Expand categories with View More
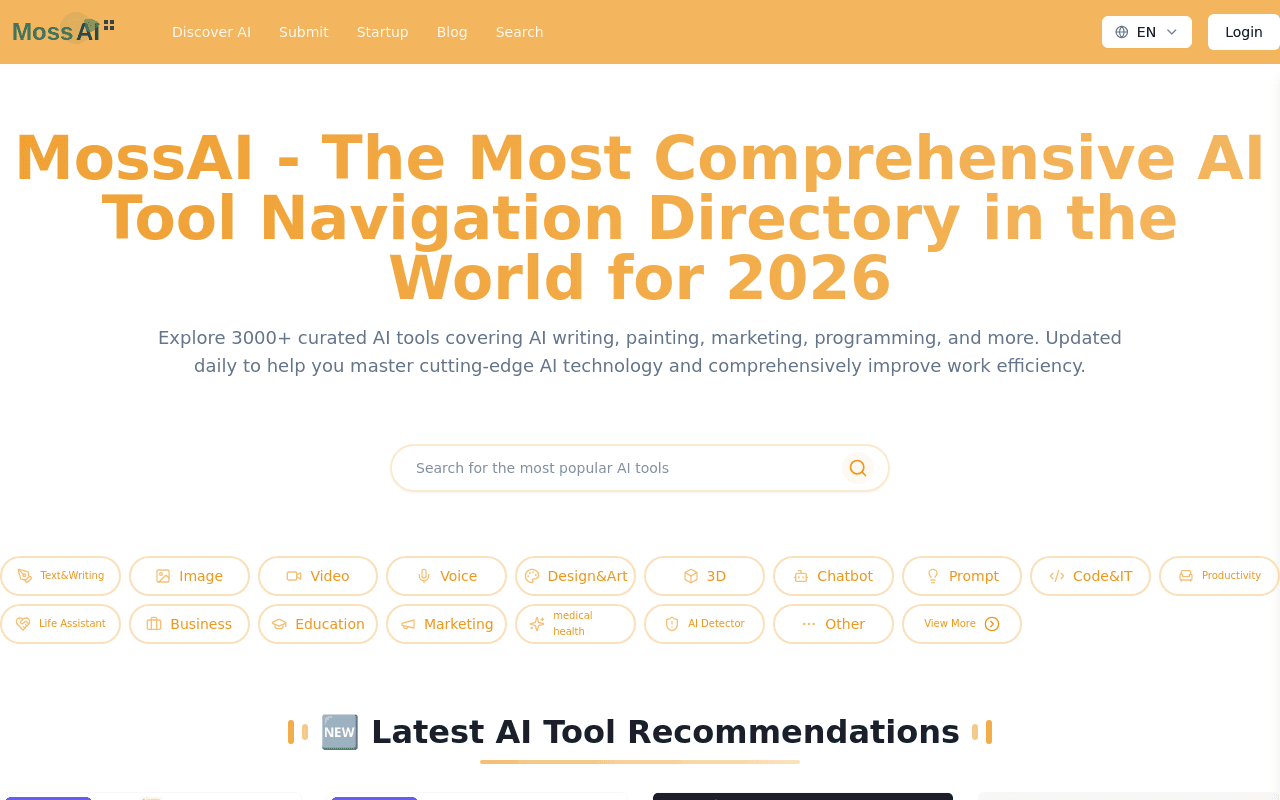 (x=962, y=624)
